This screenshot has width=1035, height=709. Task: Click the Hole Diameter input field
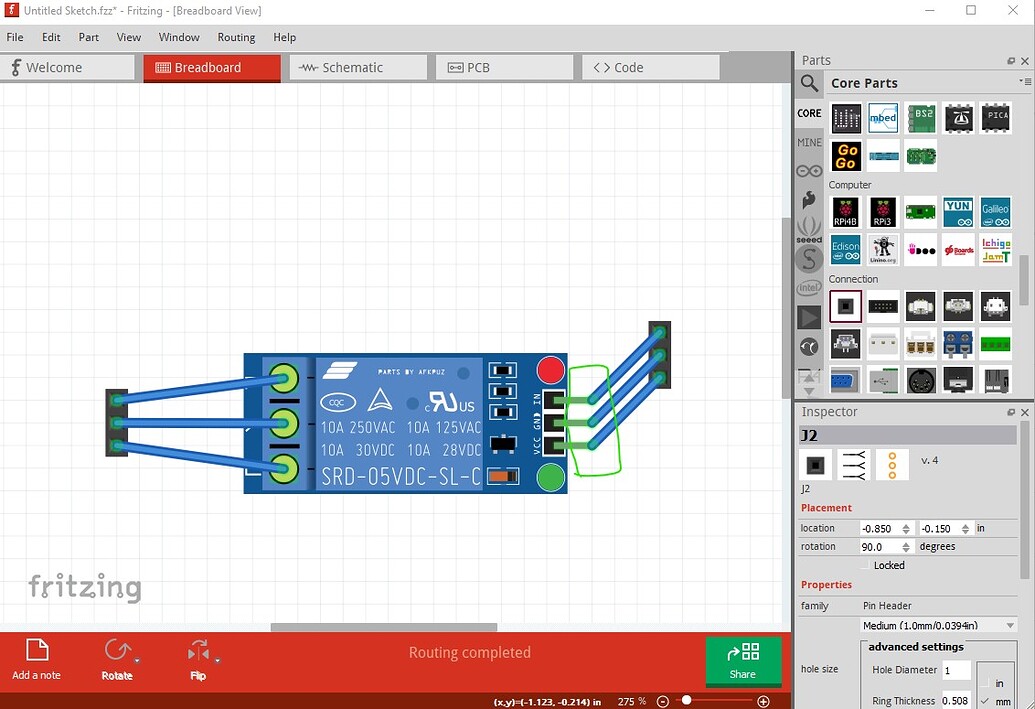956,670
